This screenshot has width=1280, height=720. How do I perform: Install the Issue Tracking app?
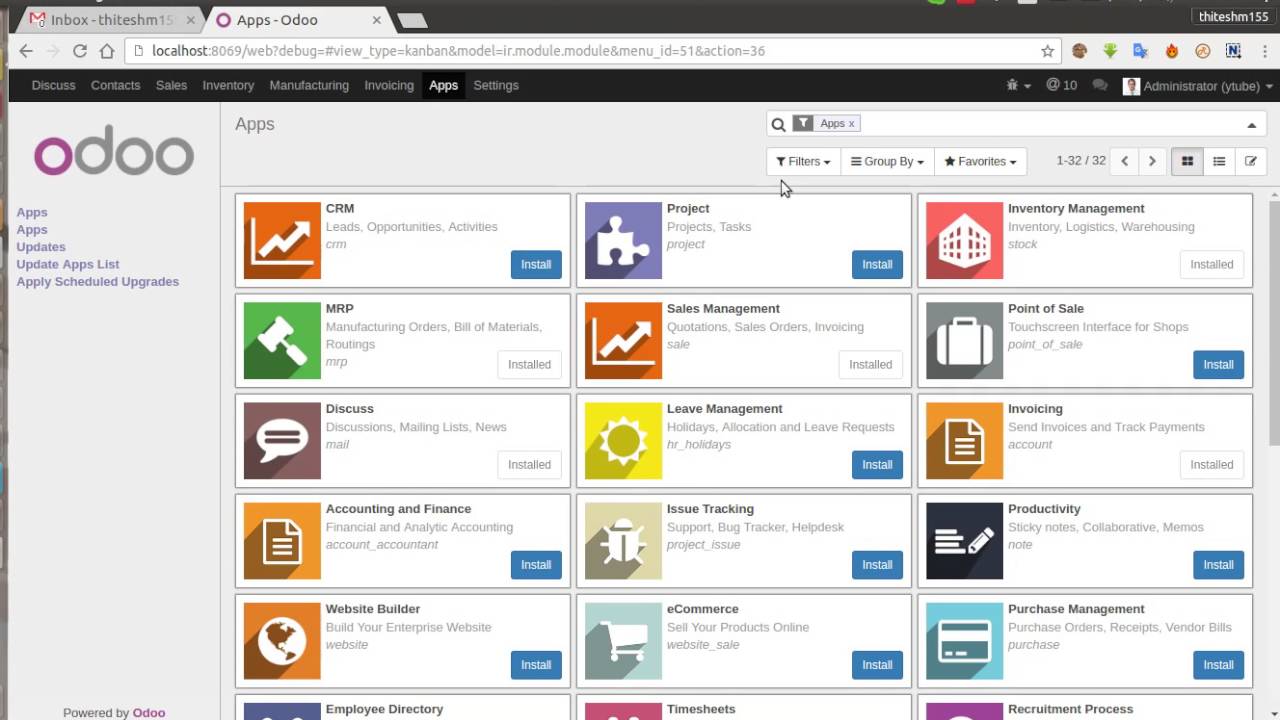[877, 564]
